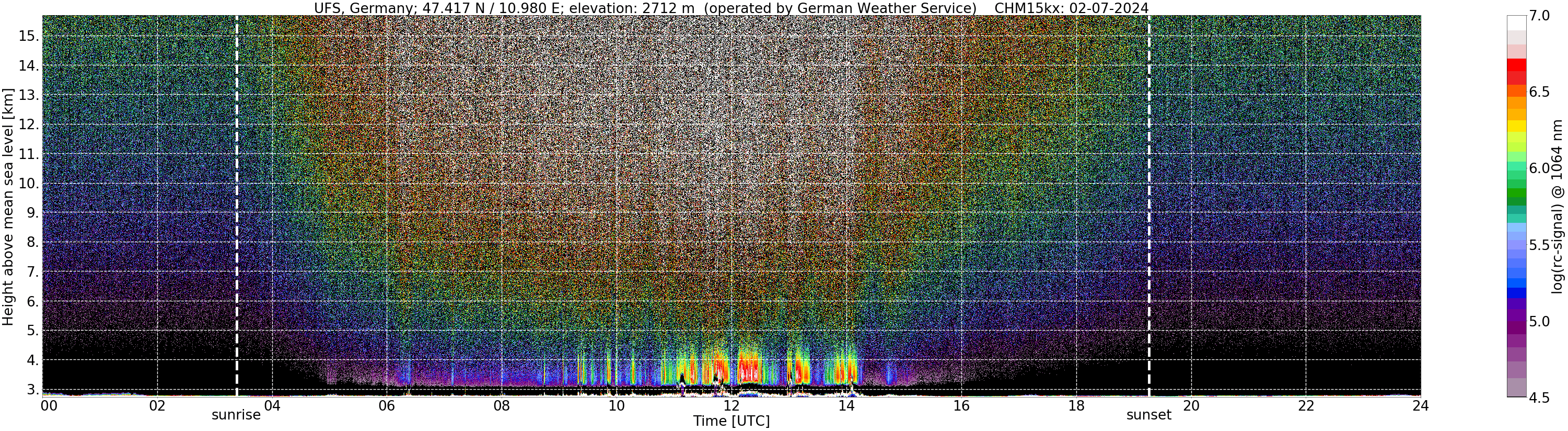Click the white colorbar segment at top
The height and width of the screenshot is (431, 1568).
pos(1517,23)
